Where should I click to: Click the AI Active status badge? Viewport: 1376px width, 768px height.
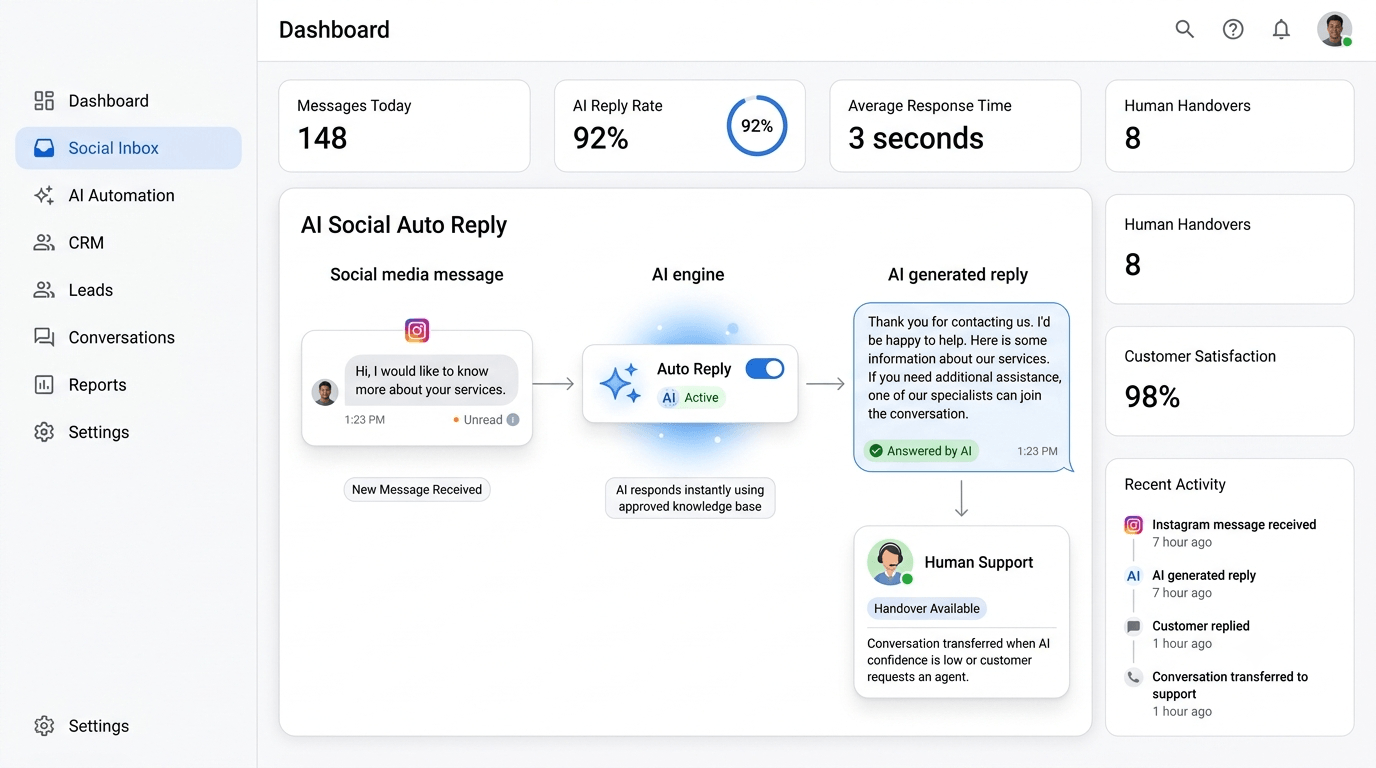(691, 398)
